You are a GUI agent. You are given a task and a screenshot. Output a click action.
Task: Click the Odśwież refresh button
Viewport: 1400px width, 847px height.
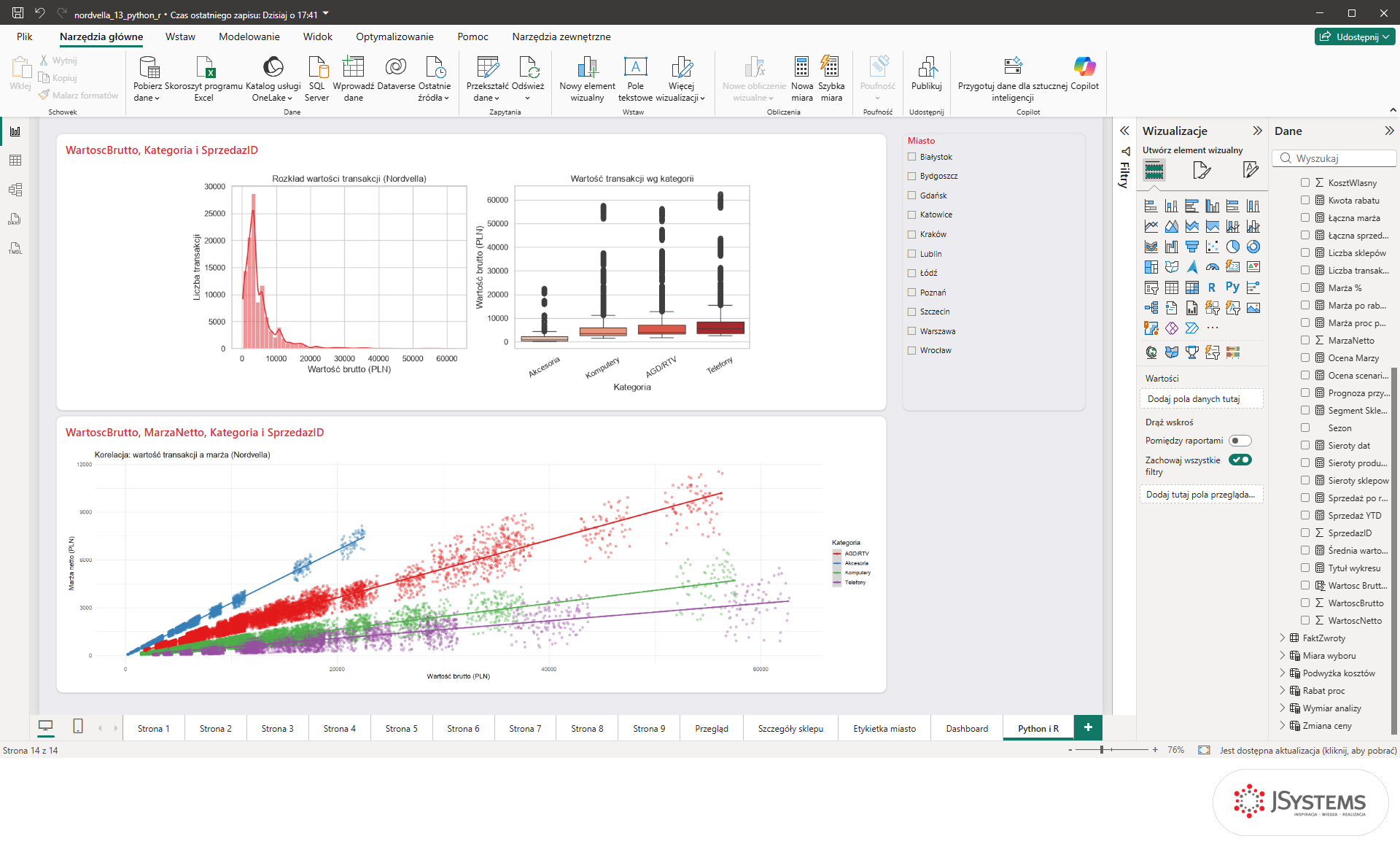[528, 78]
